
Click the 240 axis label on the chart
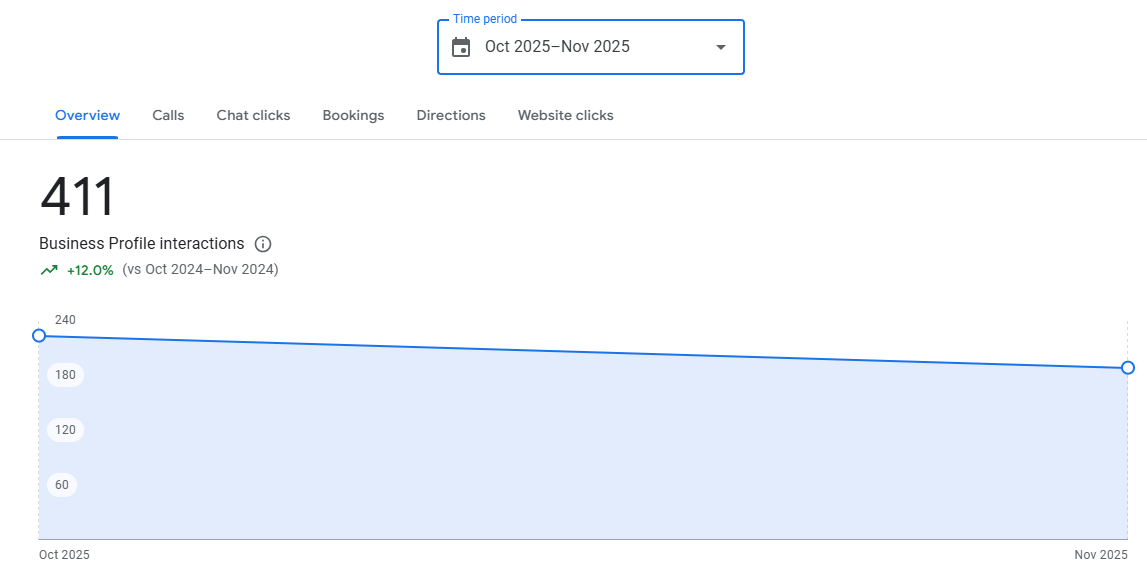(65, 319)
